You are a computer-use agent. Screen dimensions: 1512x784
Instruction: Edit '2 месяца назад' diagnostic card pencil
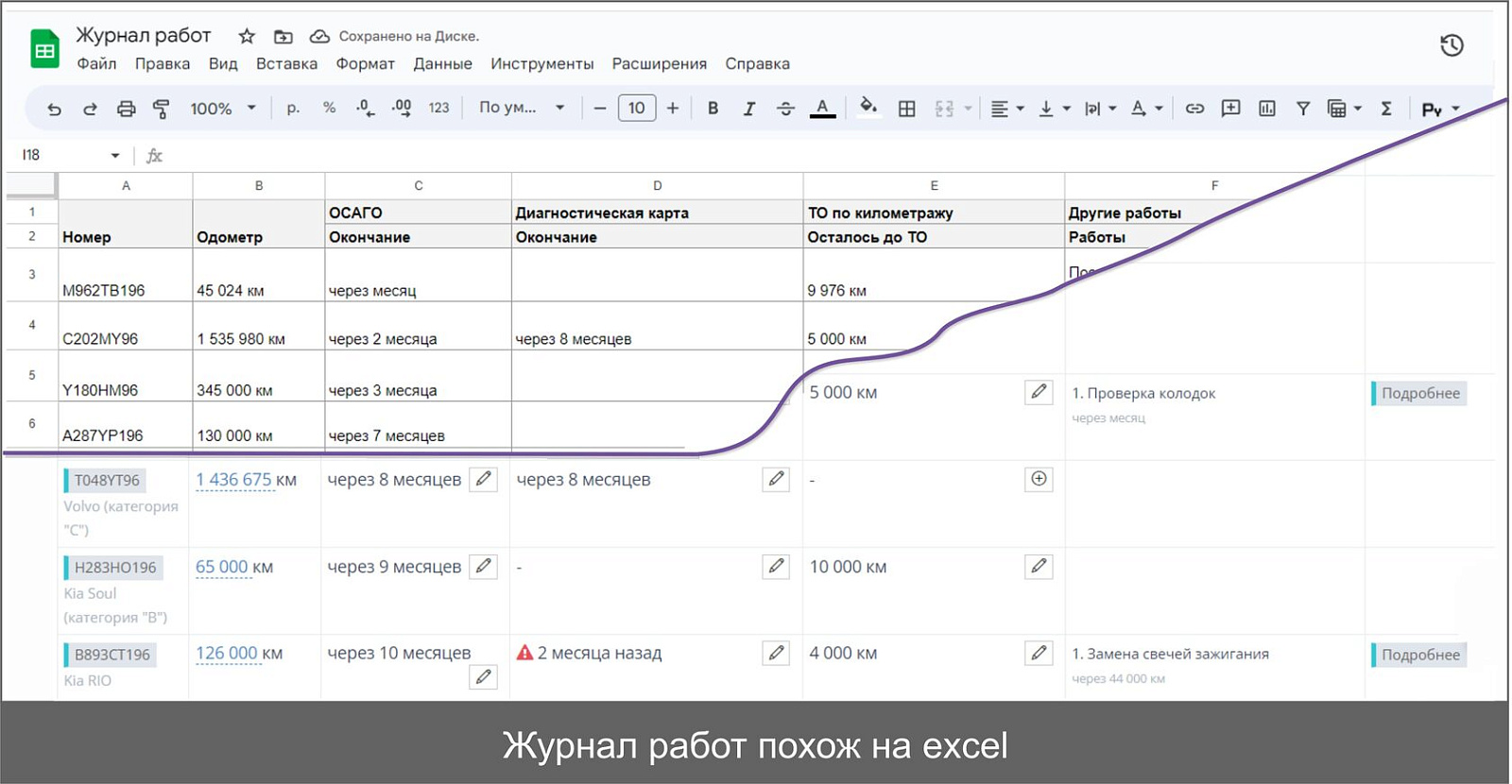click(x=776, y=653)
